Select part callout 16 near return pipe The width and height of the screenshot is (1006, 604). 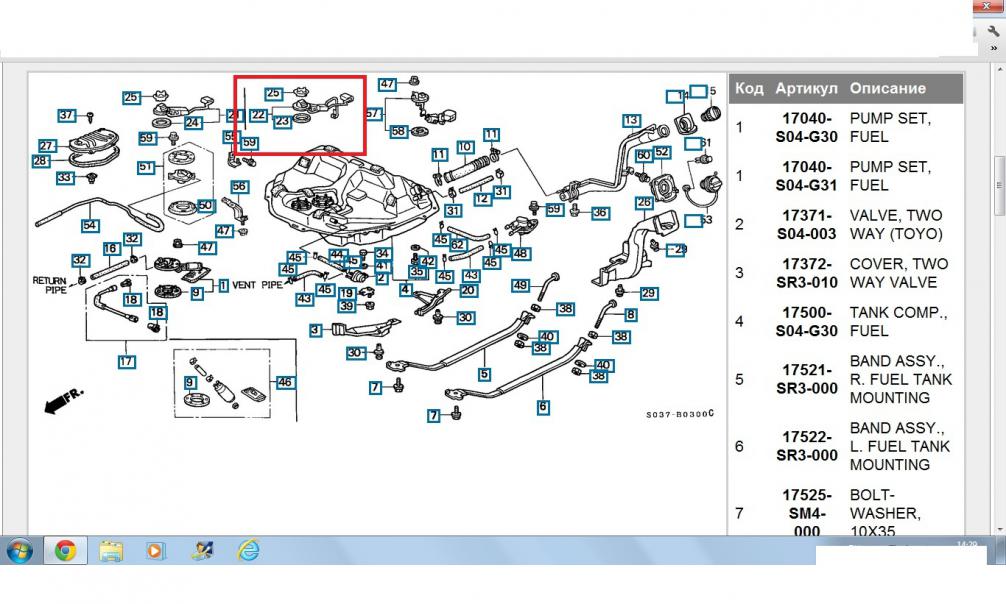coord(111,248)
